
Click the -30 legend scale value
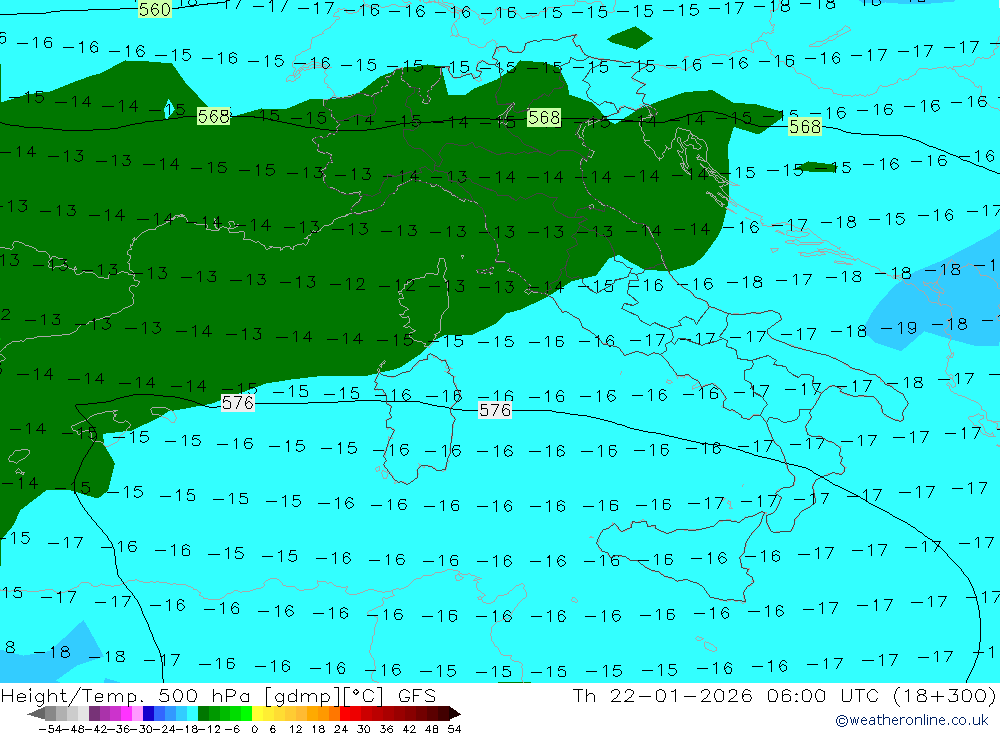pos(142,729)
